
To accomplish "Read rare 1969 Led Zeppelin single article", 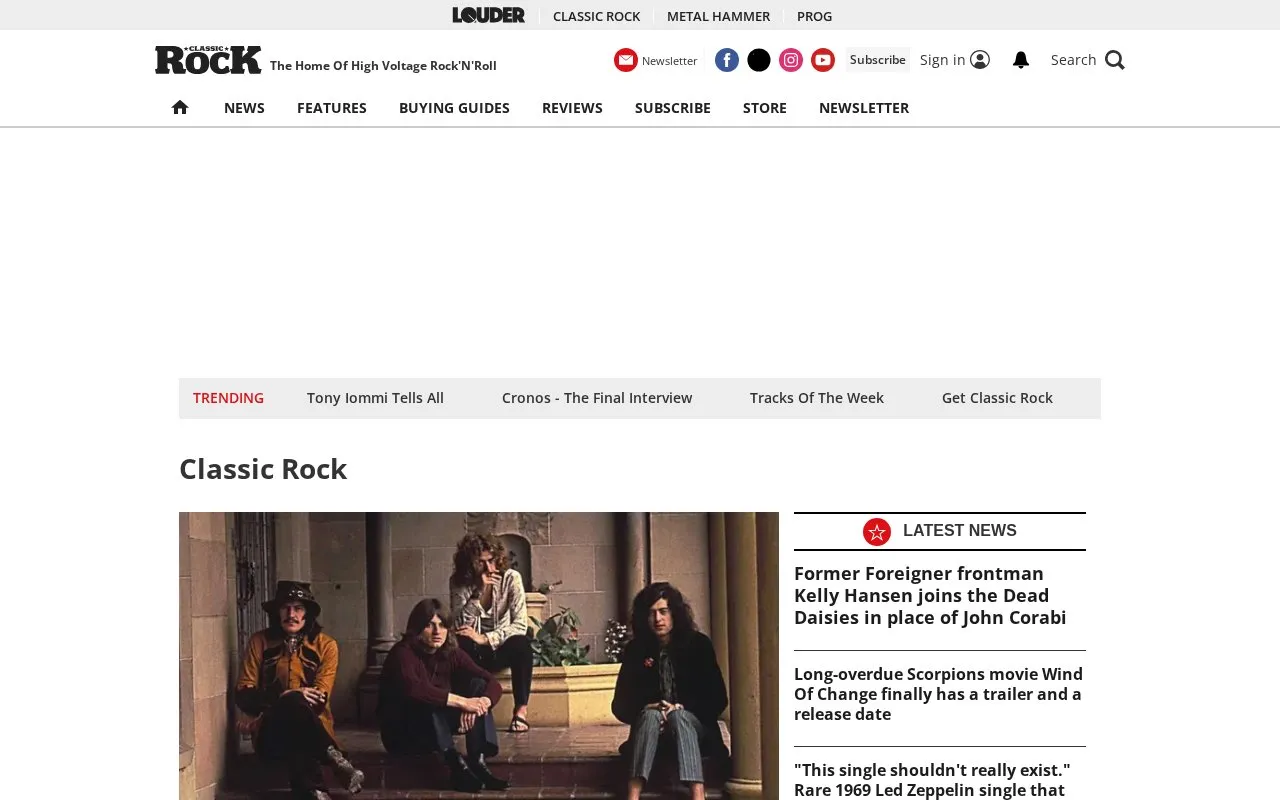I will pyautogui.click(x=932, y=780).
